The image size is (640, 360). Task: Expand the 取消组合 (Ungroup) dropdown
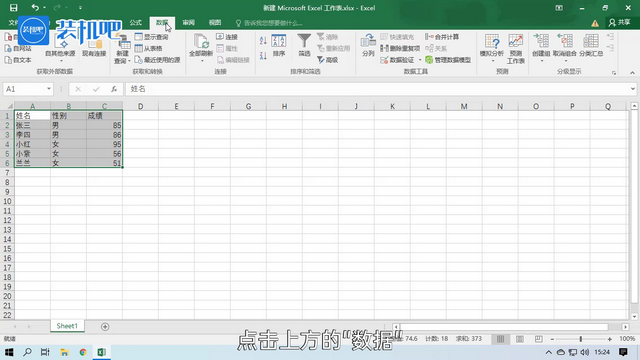[x=565, y=61]
